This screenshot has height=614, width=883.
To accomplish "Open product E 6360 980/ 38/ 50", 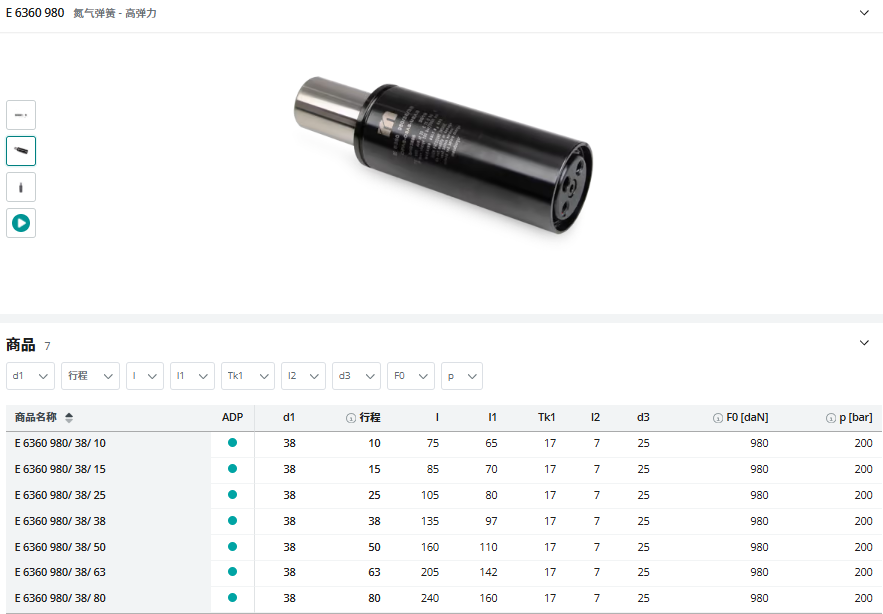I will coord(60,547).
